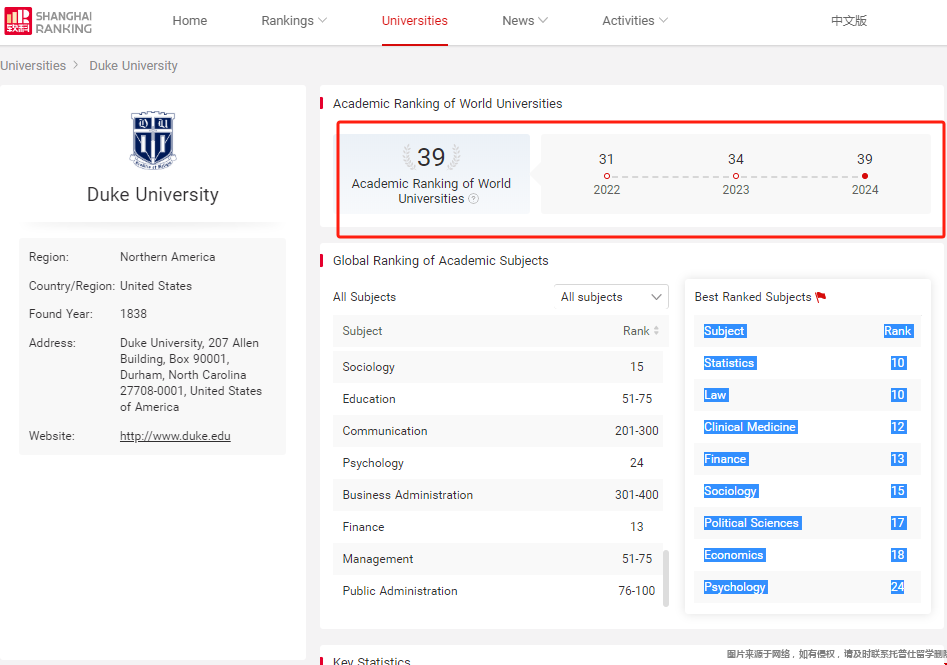This screenshot has height=665, width=947.
Task: Select the 2023 ranking timeline point
Action: click(736, 176)
